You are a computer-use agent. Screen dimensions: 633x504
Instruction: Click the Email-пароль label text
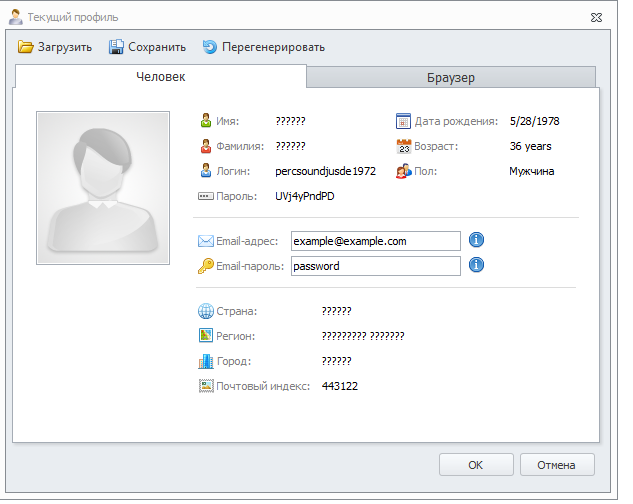coord(250,267)
